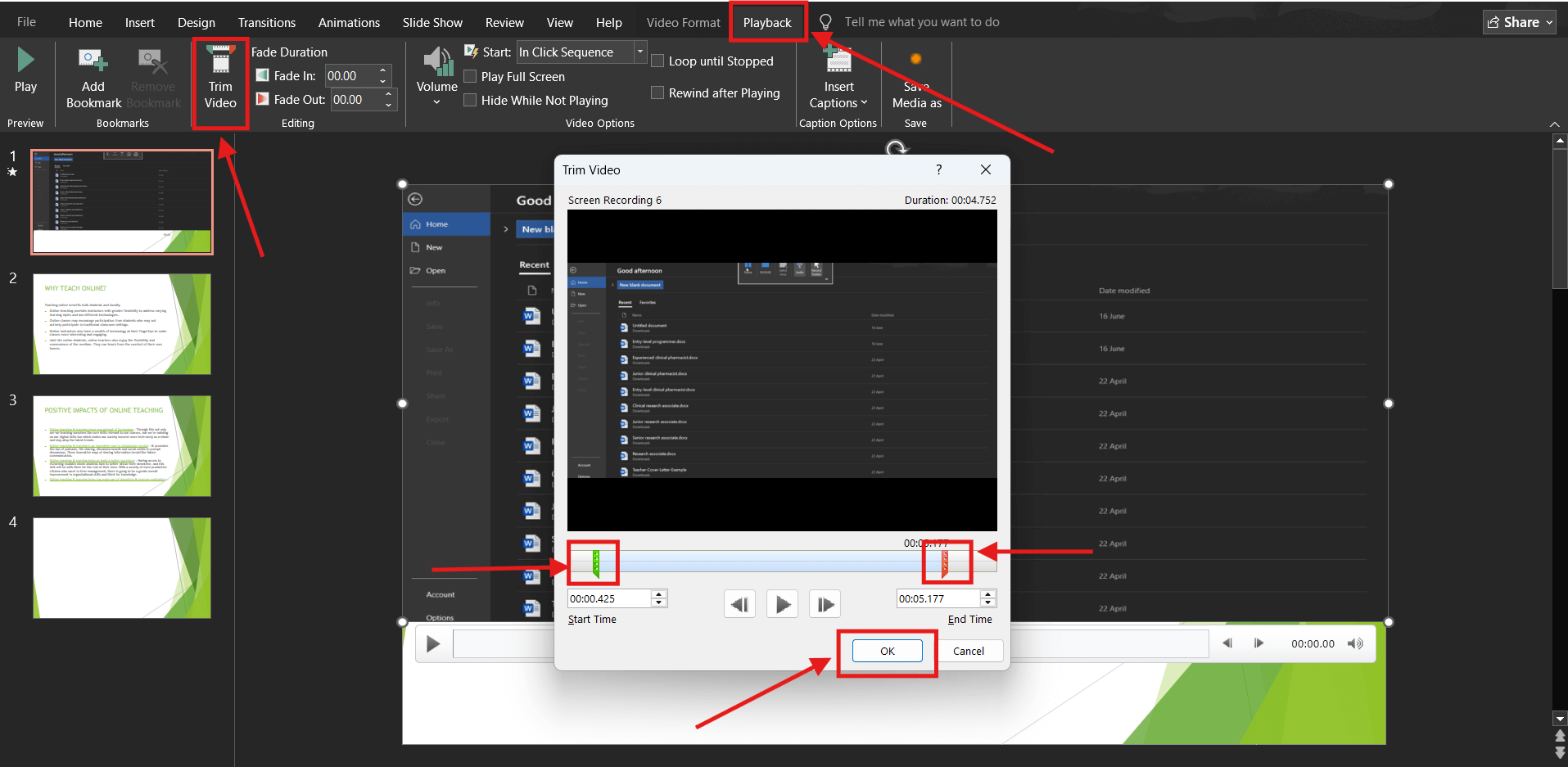Image resolution: width=1568 pixels, height=767 pixels.
Task: Collapse the ribbon with the chevron
Action: [x=1555, y=124]
